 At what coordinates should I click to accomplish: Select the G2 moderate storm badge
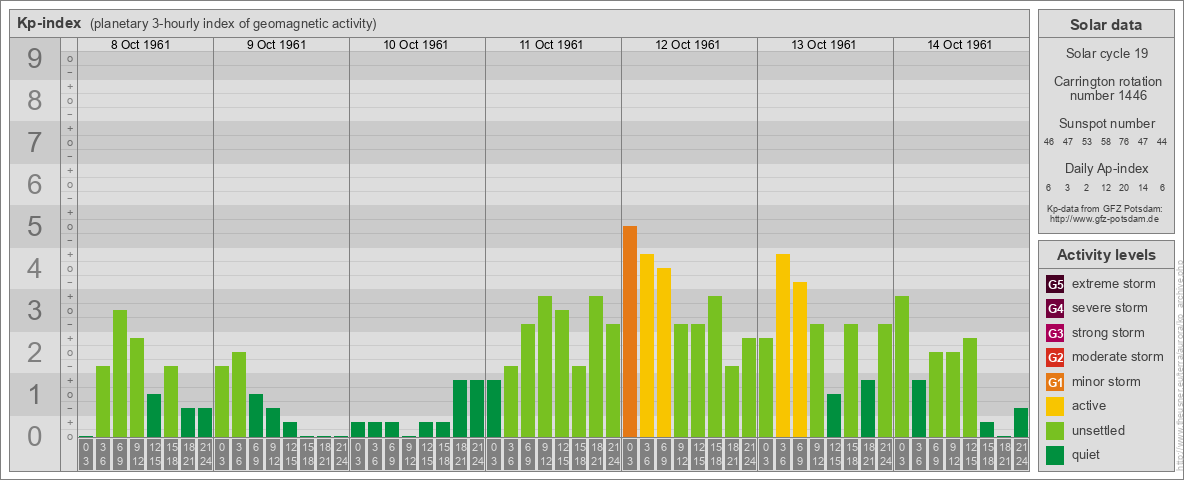tap(1055, 357)
